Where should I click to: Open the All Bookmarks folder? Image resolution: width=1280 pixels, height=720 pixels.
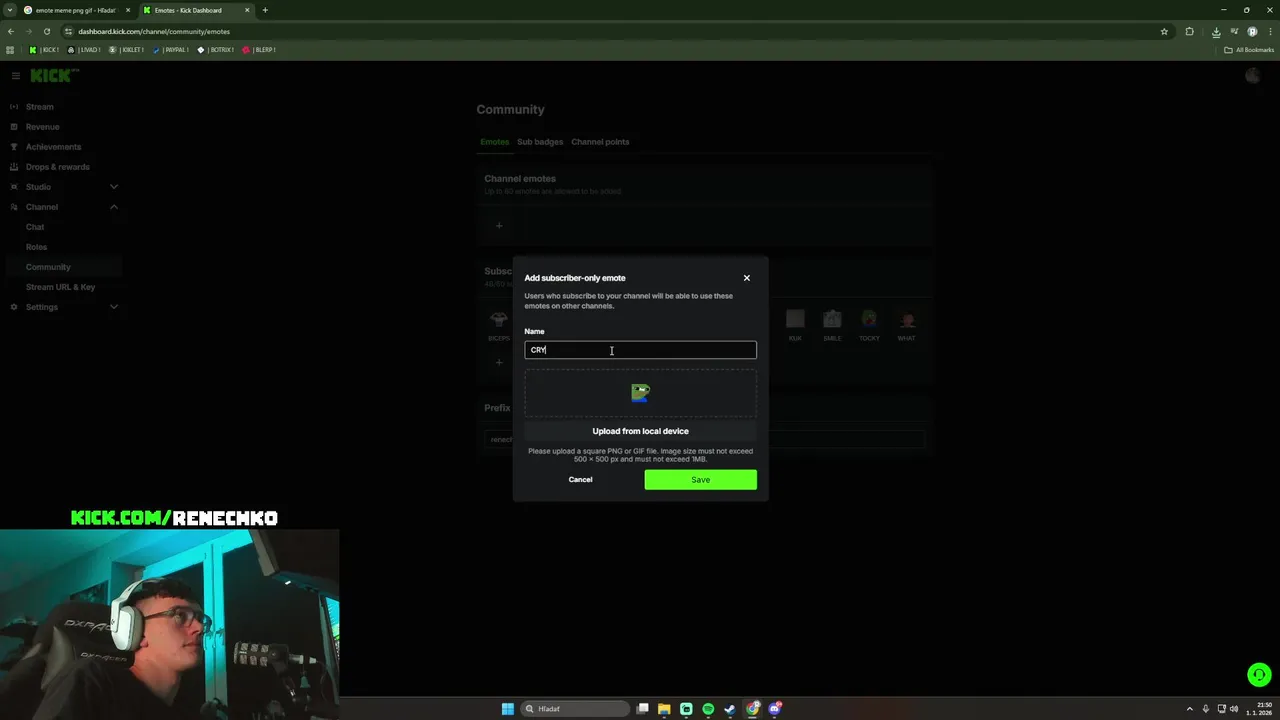point(1249,49)
